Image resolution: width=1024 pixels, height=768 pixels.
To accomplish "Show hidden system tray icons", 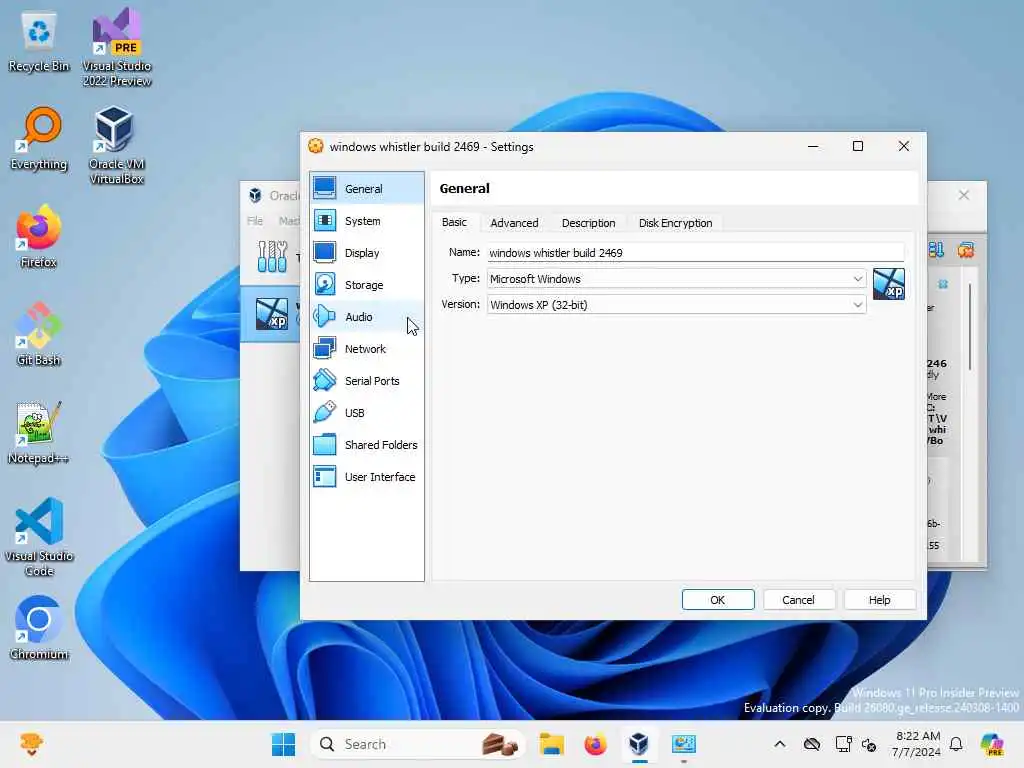I will pyautogui.click(x=780, y=744).
